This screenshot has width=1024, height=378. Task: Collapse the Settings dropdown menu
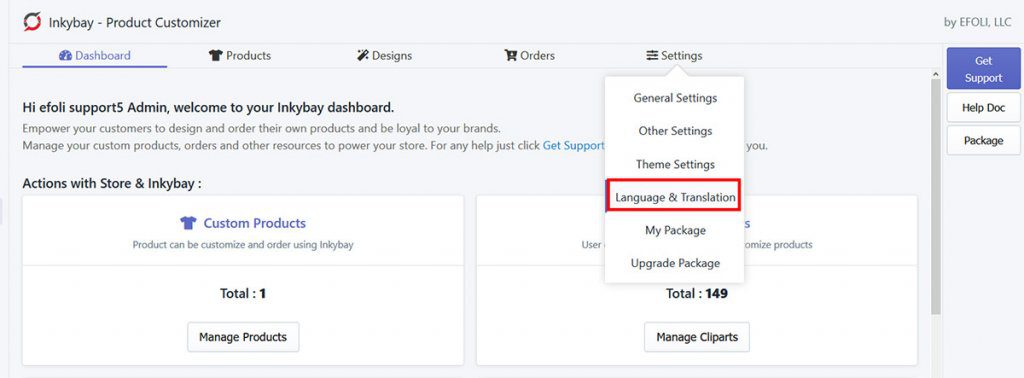(675, 55)
